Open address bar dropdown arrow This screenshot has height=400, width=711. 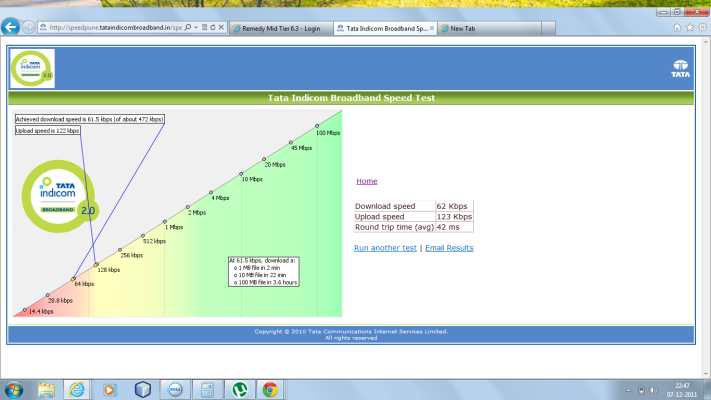click(196, 28)
